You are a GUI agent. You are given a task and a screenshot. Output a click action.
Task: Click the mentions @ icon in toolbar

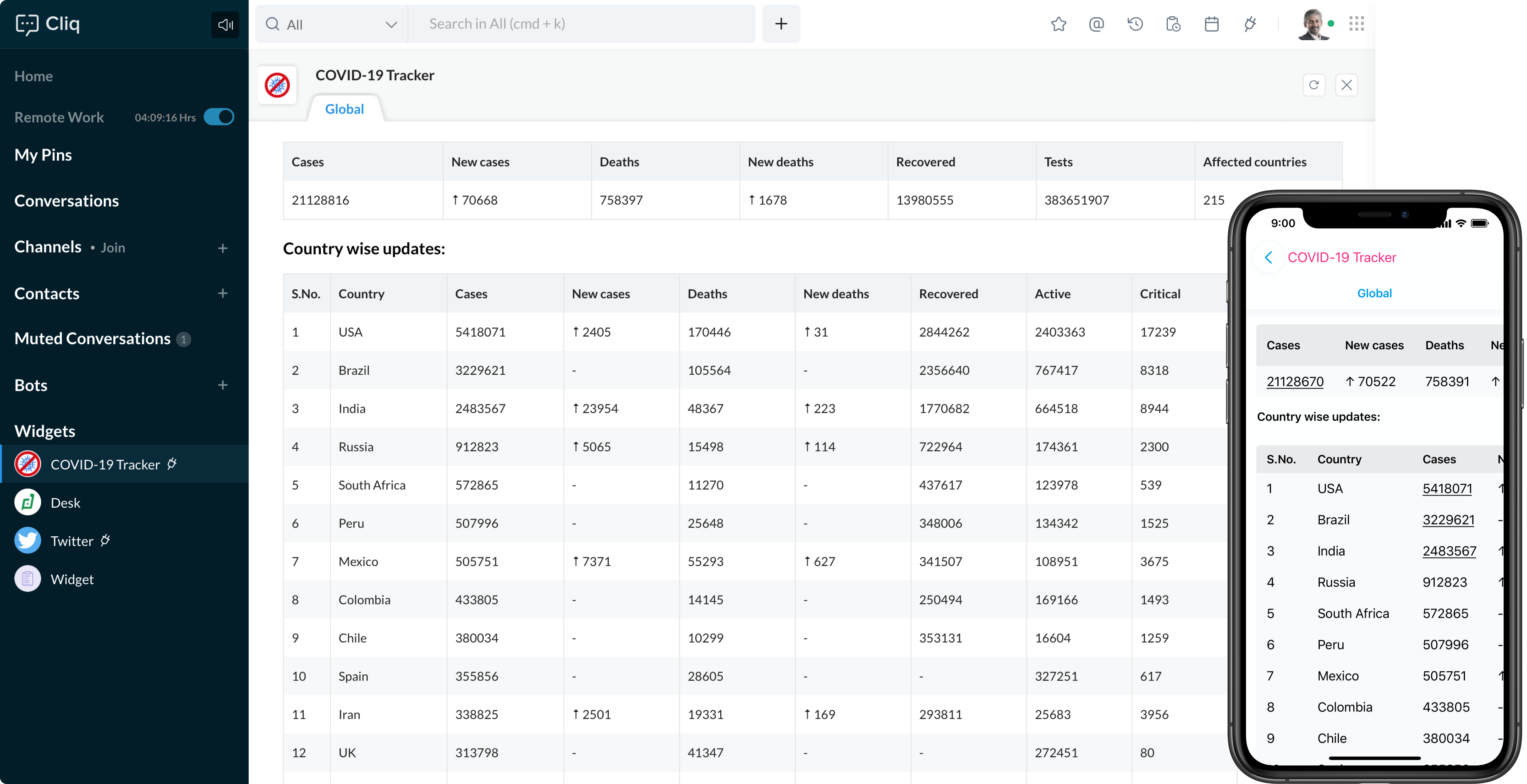[1097, 24]
